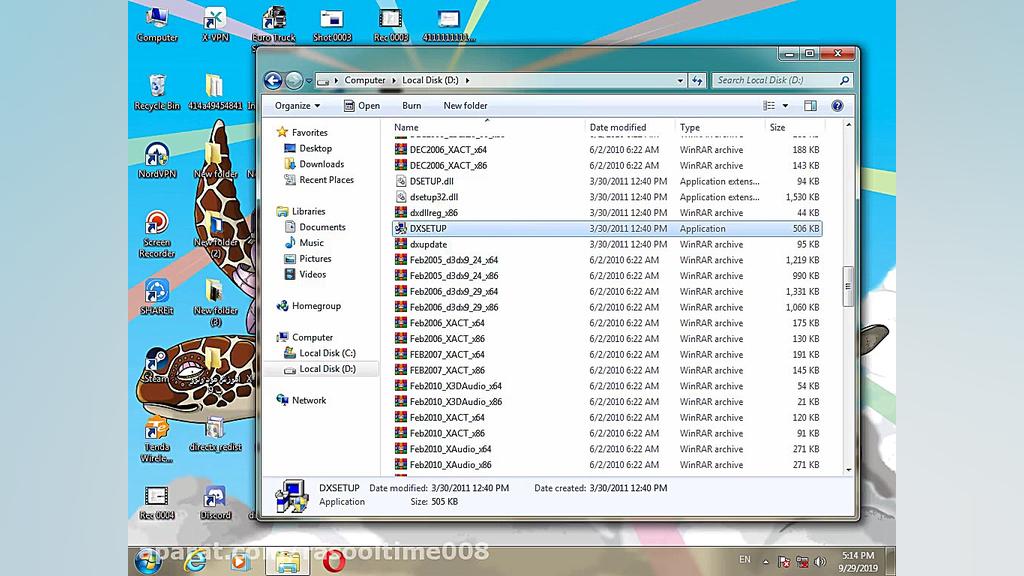Click the Back navigation arrow button

(272, 80)
